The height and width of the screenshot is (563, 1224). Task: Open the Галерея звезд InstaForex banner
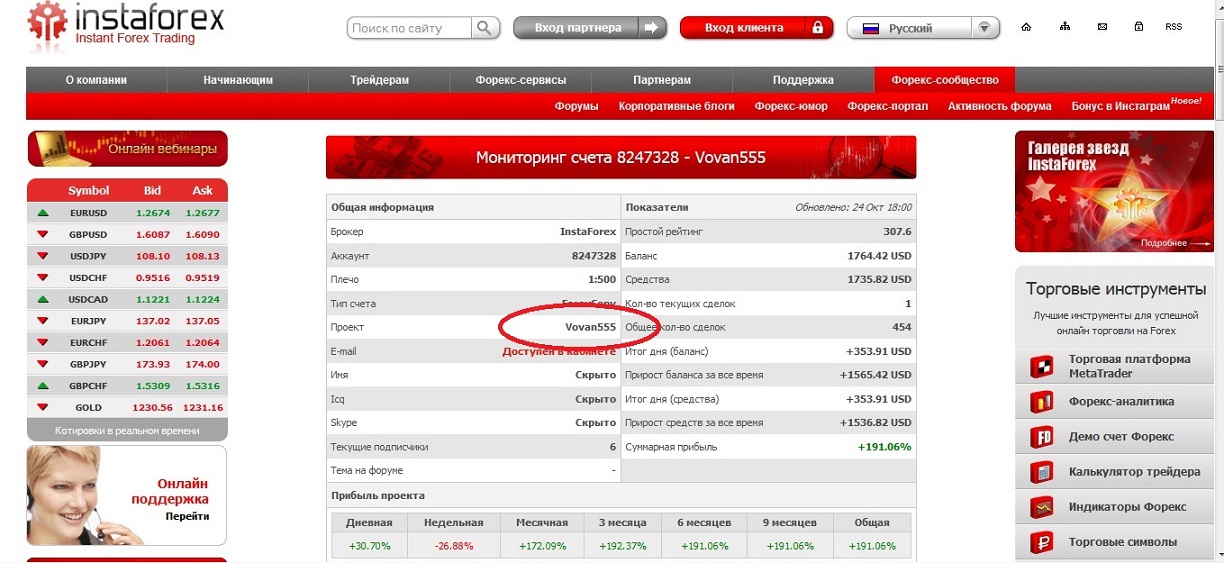pos(1113,191)
